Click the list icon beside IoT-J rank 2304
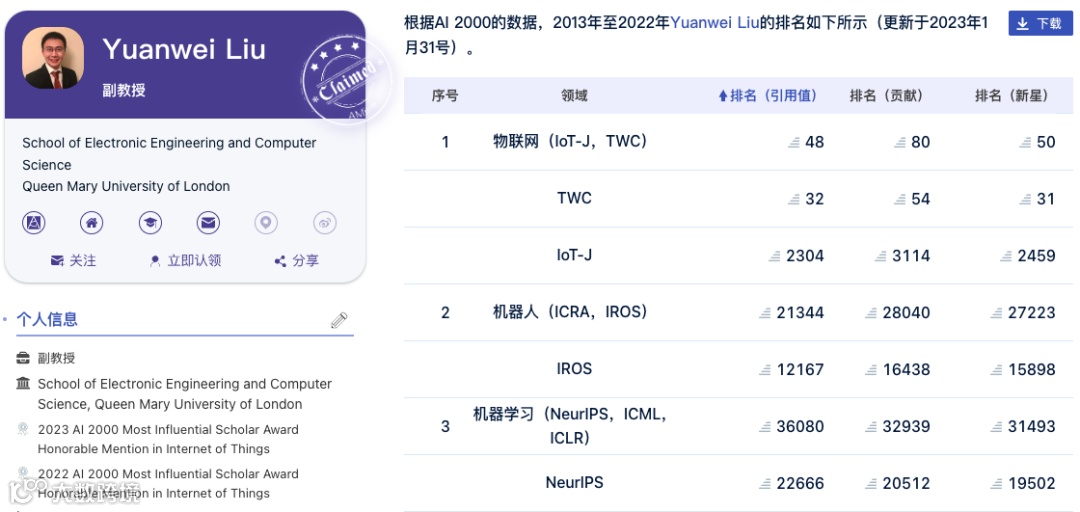 point(776,256)
